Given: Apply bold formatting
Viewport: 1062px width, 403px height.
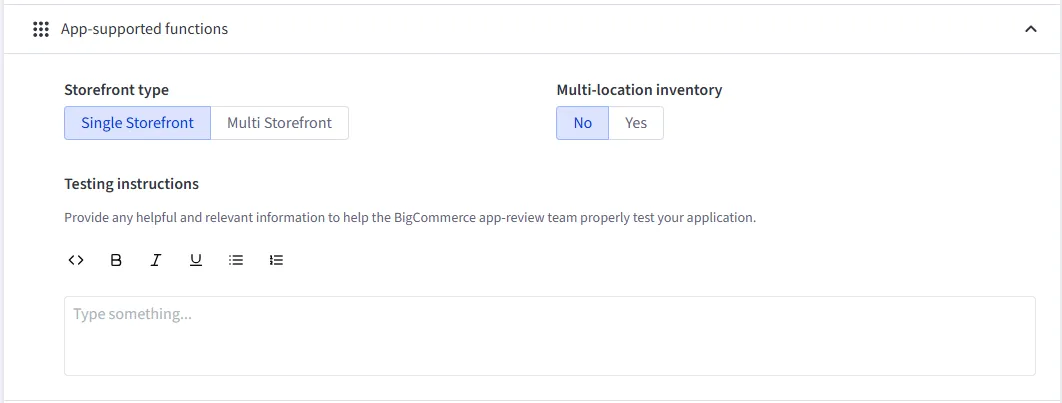Looking at the screenshot, I should click(x=116, y=260).
